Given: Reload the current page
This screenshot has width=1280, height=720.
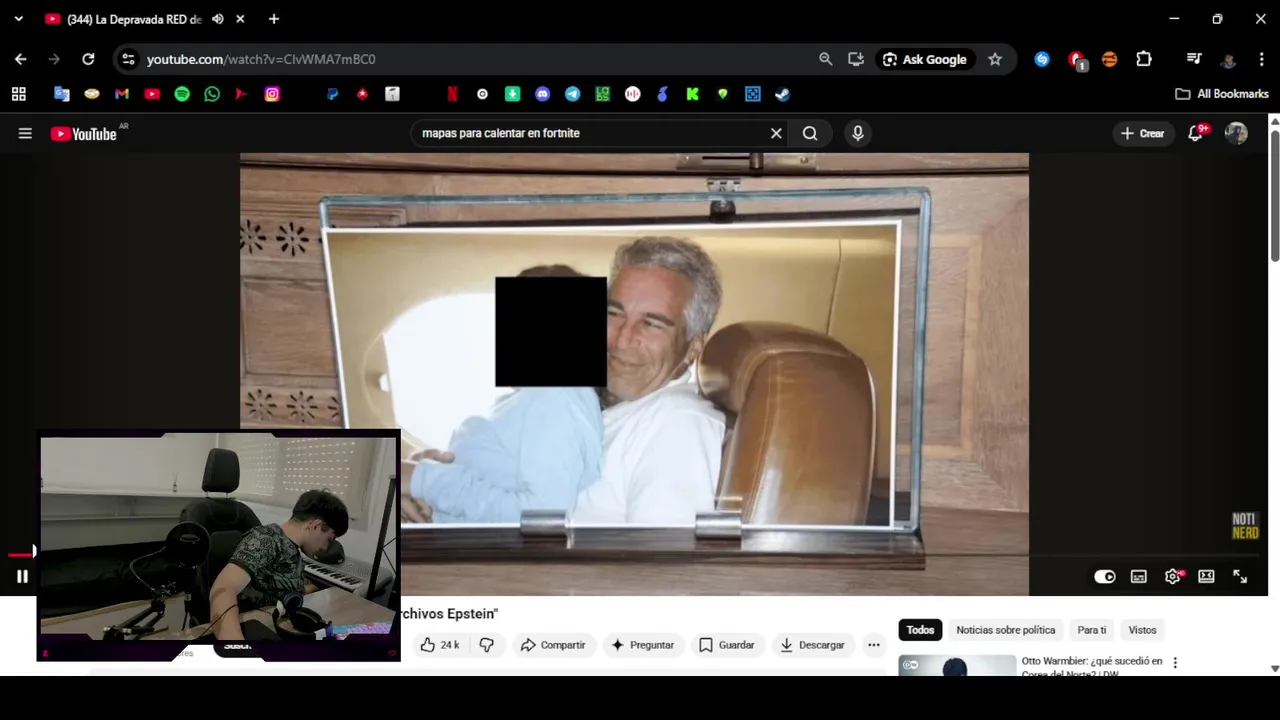Looking at the screenshot, I should tap(88, 59).
